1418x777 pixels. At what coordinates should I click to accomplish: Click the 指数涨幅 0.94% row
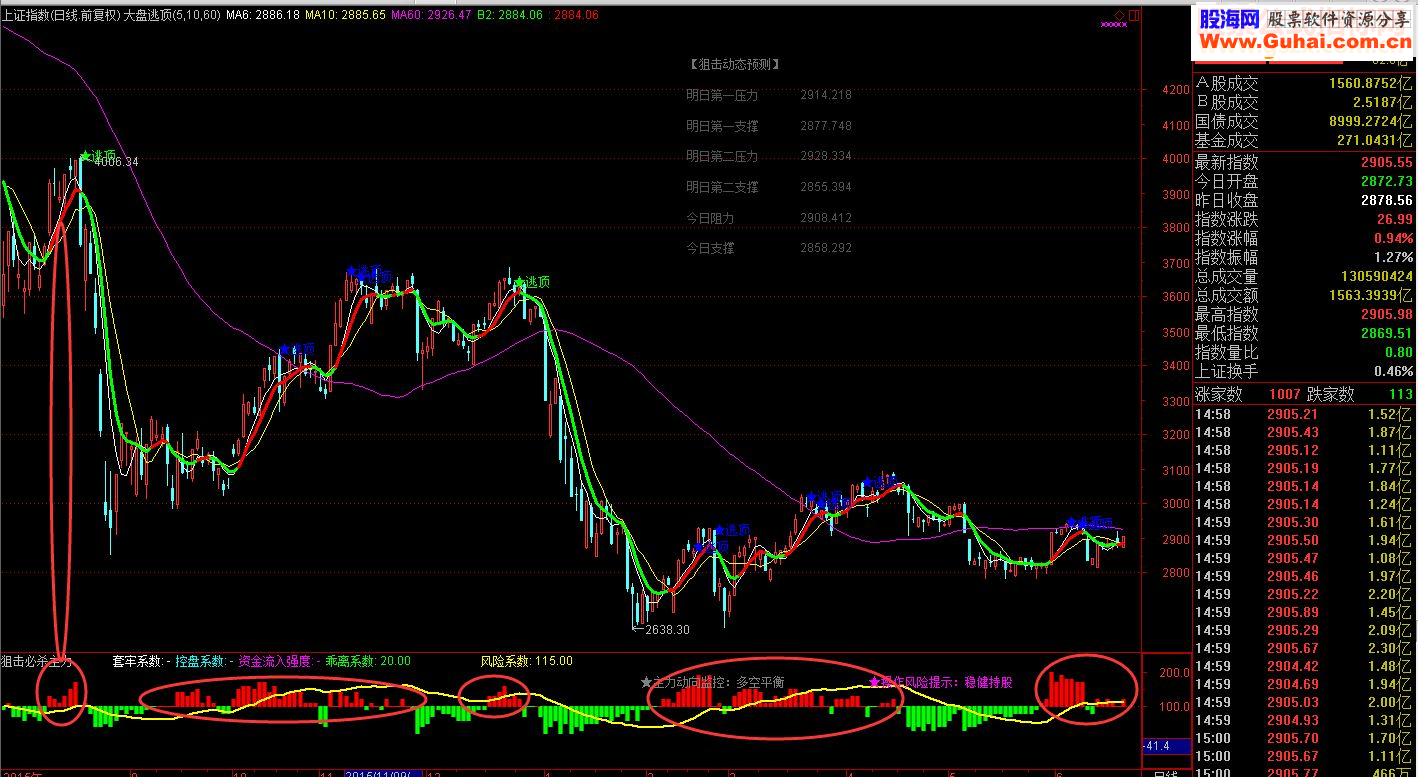(1304, 238)
